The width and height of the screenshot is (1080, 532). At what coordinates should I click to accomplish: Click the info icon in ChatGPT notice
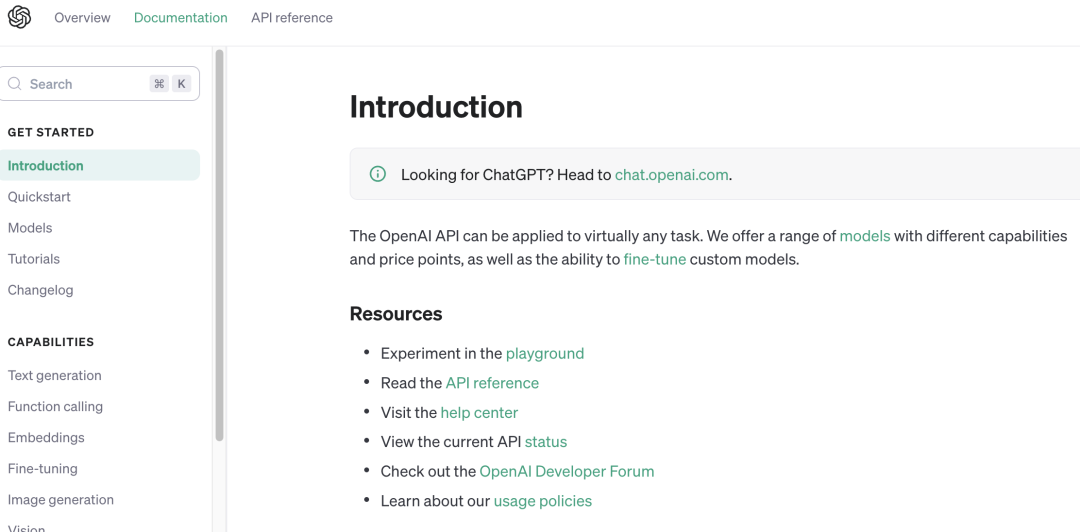tap(377, 174)
